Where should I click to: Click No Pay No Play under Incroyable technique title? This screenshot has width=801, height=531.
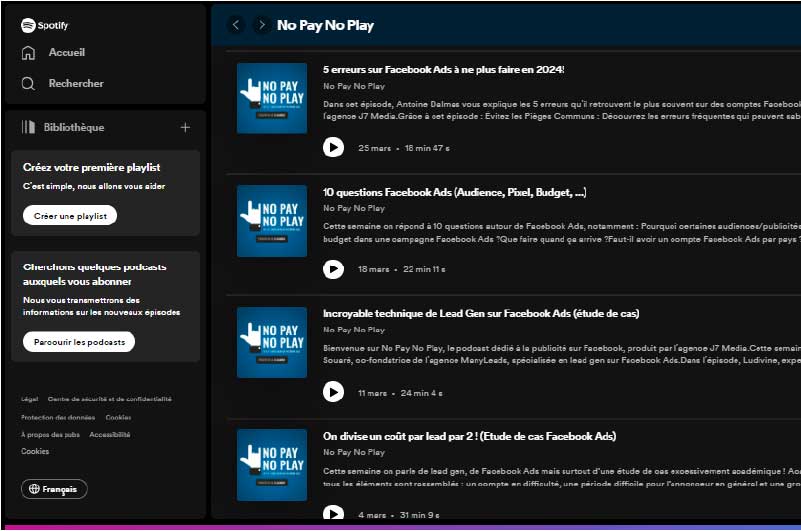coord(354,330)
